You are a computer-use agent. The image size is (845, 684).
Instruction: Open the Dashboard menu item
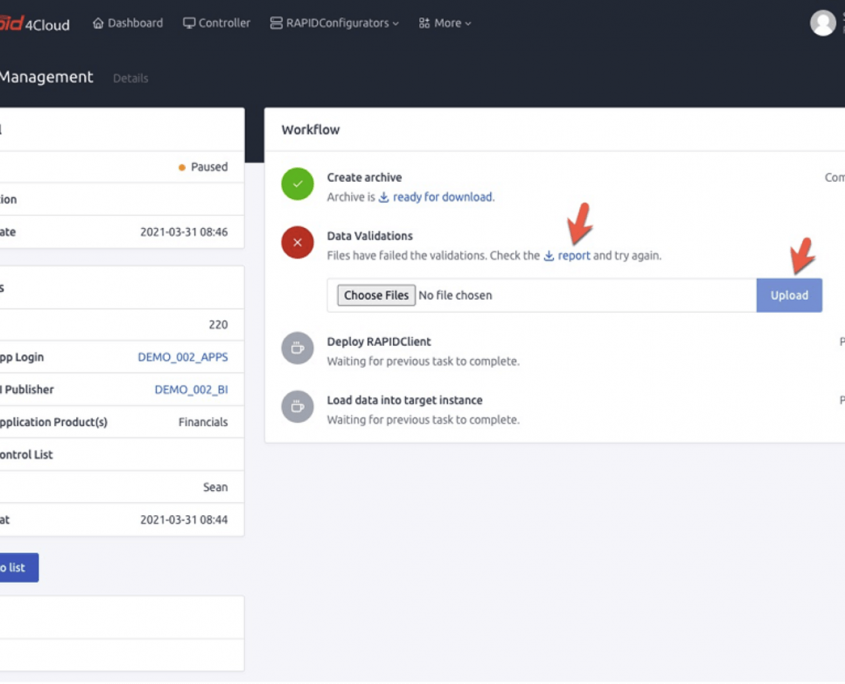pyautogui.click(x=128, y=23)
